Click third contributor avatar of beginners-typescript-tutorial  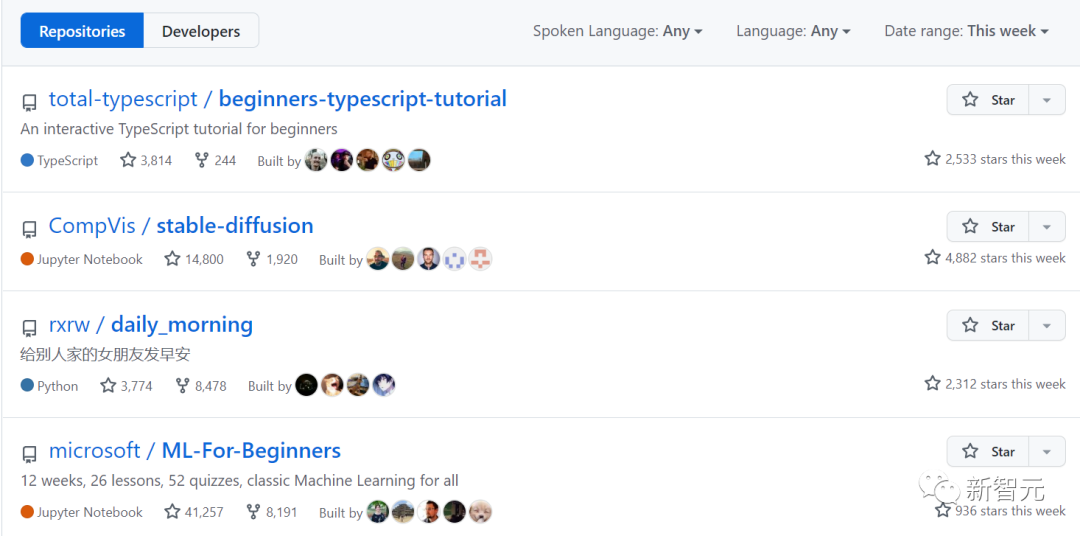[368, 160]
